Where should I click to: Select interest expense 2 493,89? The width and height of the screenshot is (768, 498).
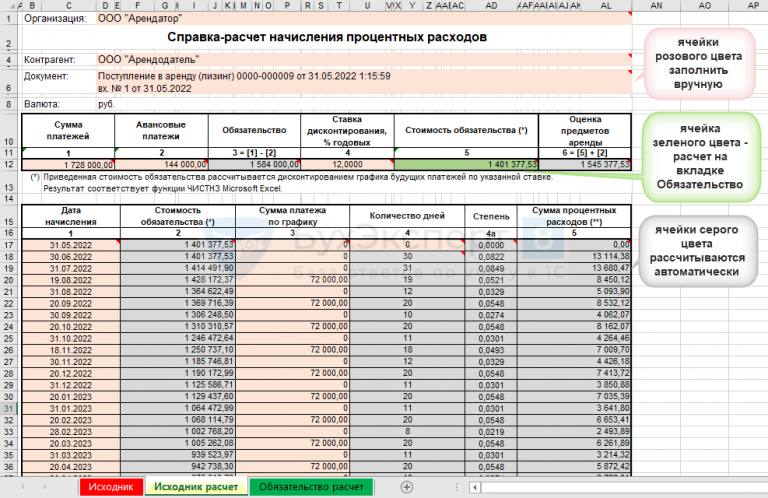coord(574,432)
